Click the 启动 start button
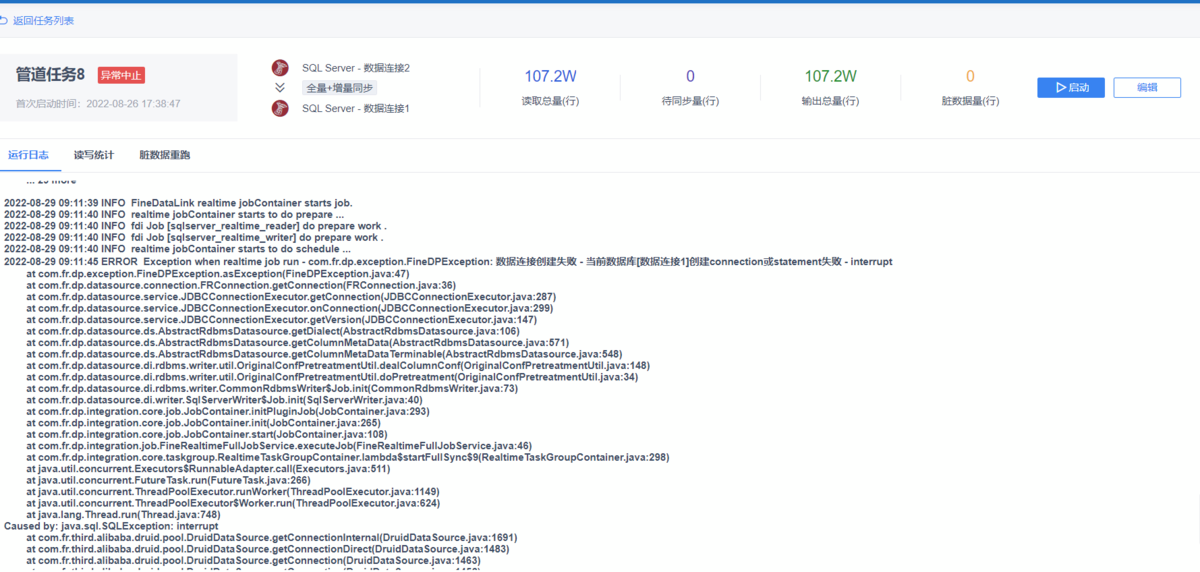Screen dimensions: 1200x572 [x=1070, y=87]
